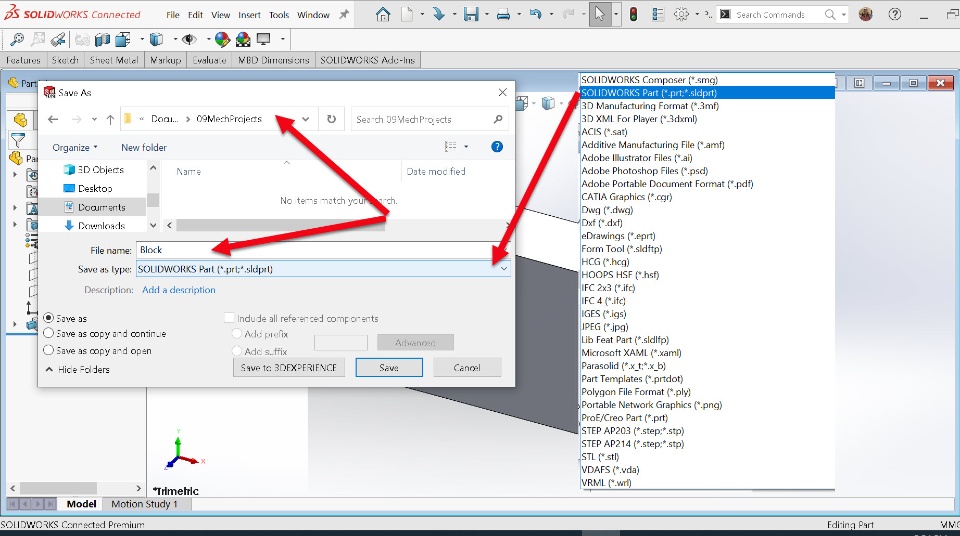The image size is (960, 536).
Task: Open the Options gear dropdown arrow
Action: tap(697, 14)
